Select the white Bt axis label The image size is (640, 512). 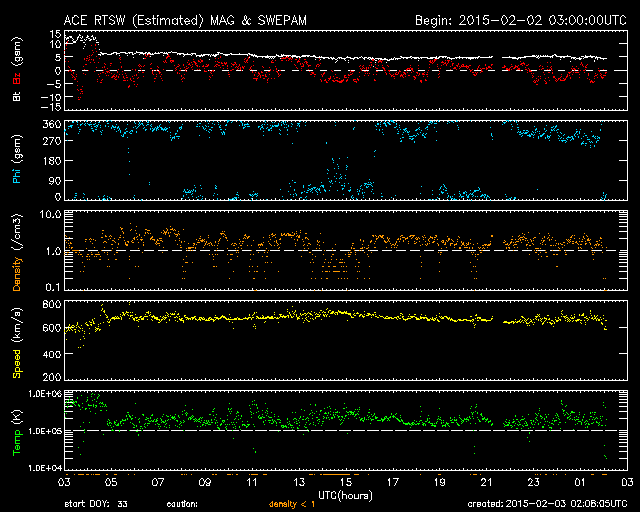16,98
